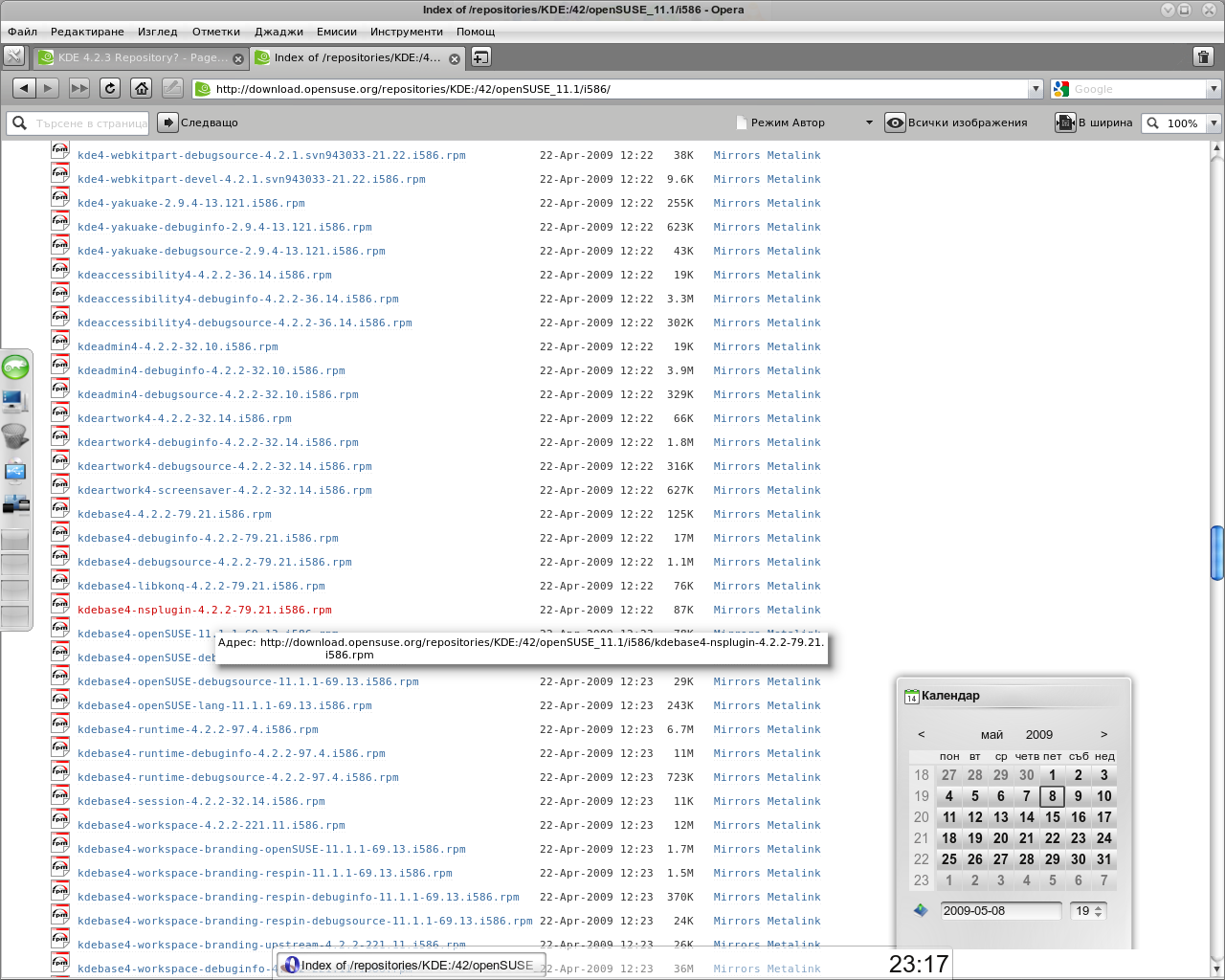Image resolution: width=1225 pixels, height=980 pixels.
Task: Select day 31 in the Calendar
Action: (x=1103, y=859)
